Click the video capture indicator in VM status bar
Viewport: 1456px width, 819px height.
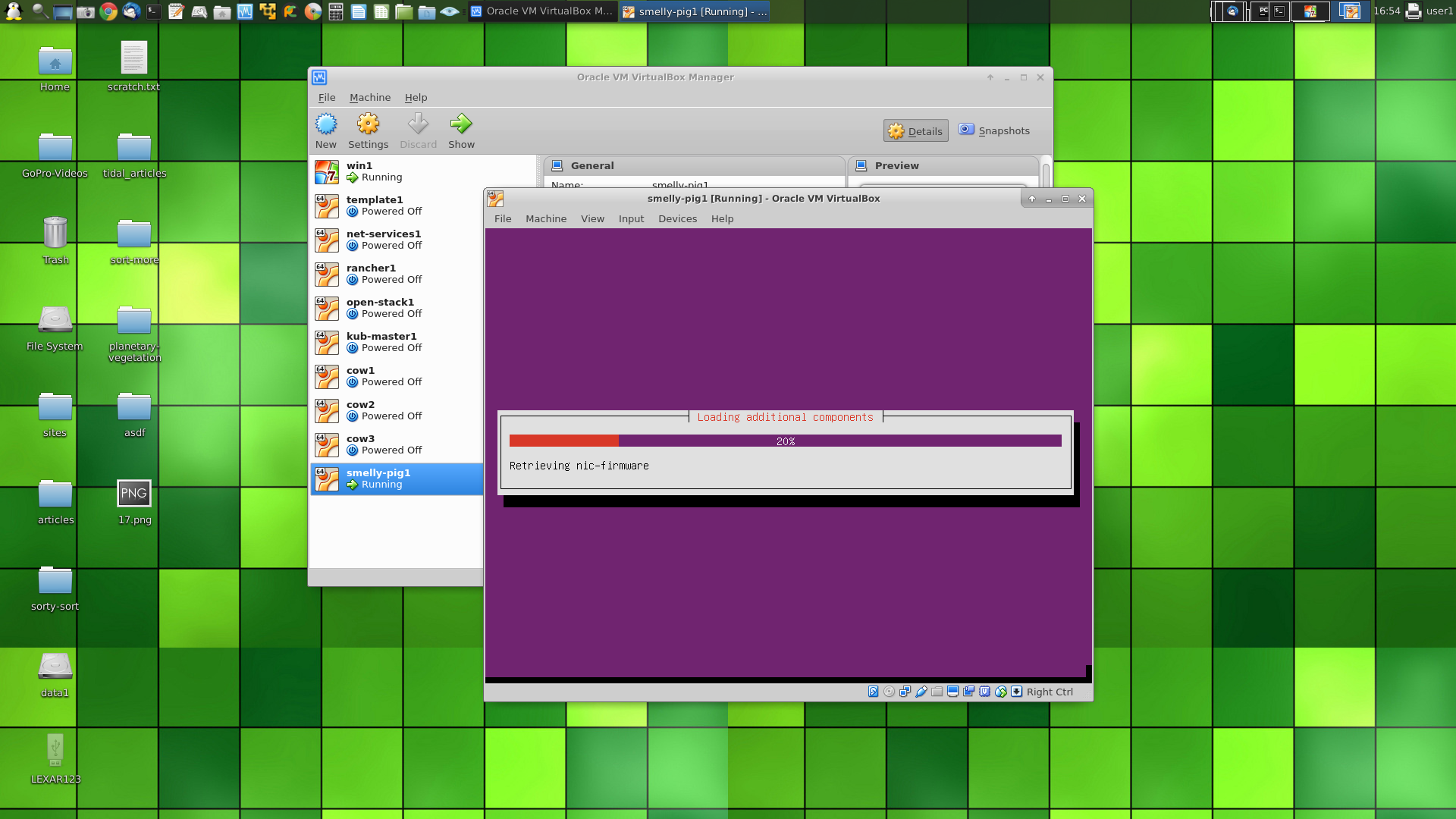(x=968, y=692)
